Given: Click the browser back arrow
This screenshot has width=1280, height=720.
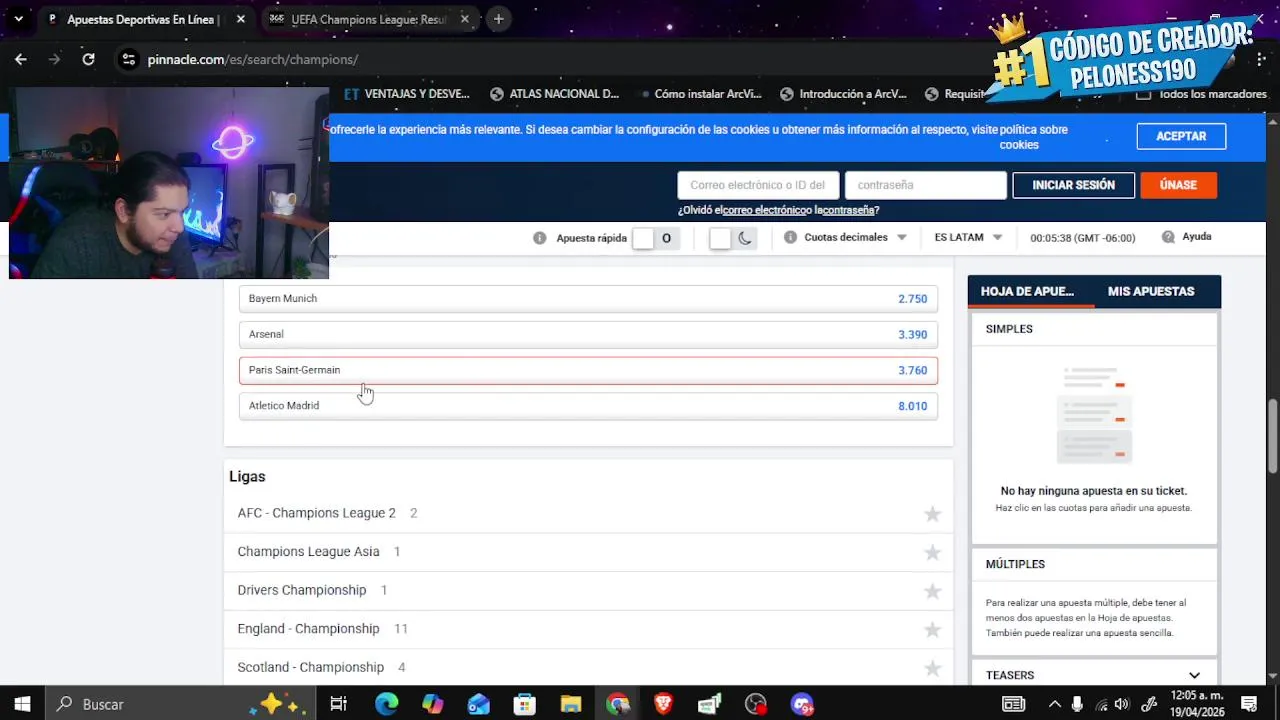Looking at the screenshot, I should [x=21, y=59].
